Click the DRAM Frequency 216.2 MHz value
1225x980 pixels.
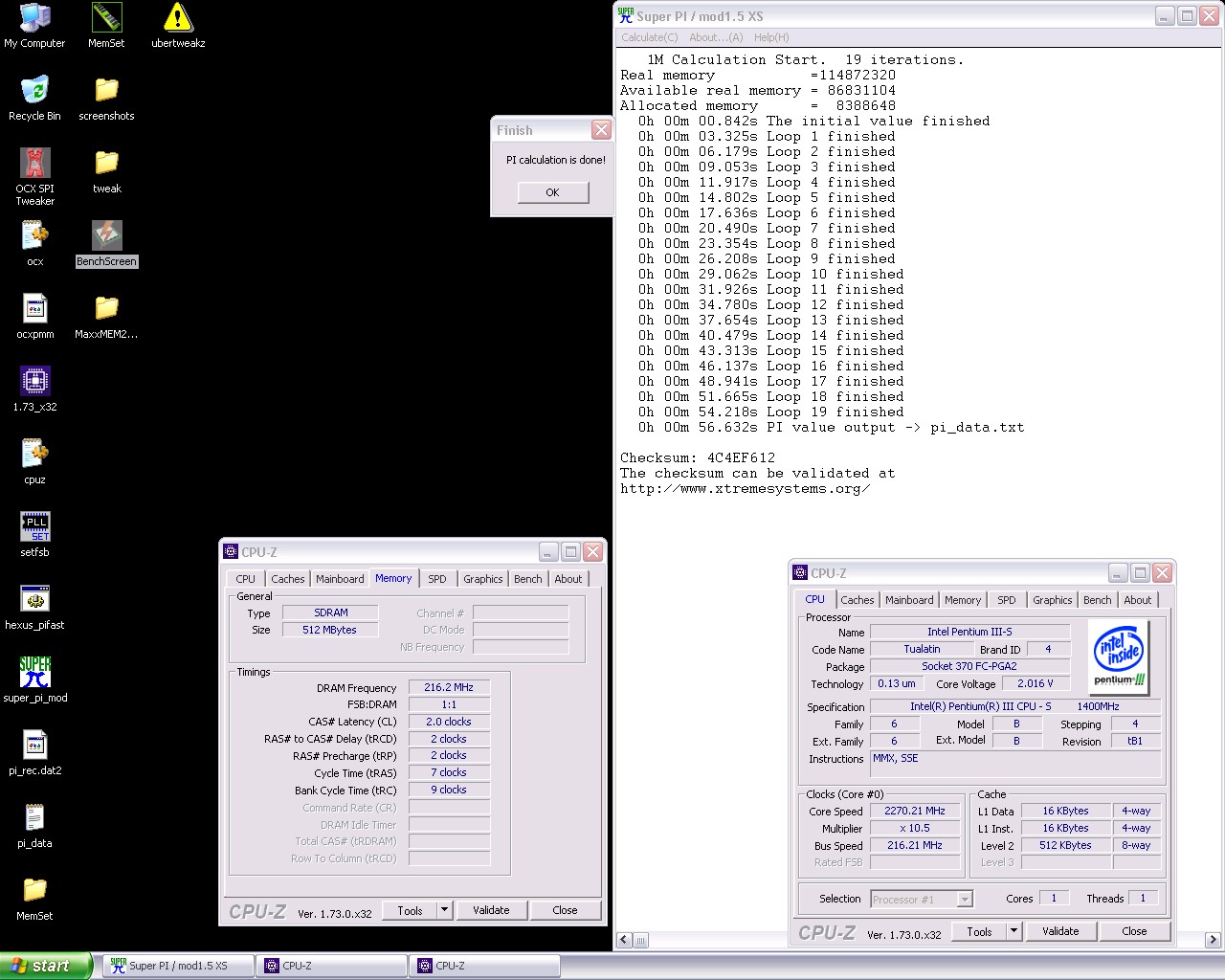449,687
